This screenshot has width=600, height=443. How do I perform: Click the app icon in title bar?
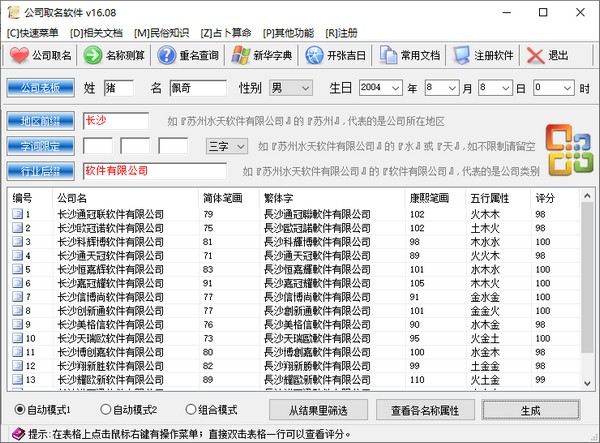14,12
